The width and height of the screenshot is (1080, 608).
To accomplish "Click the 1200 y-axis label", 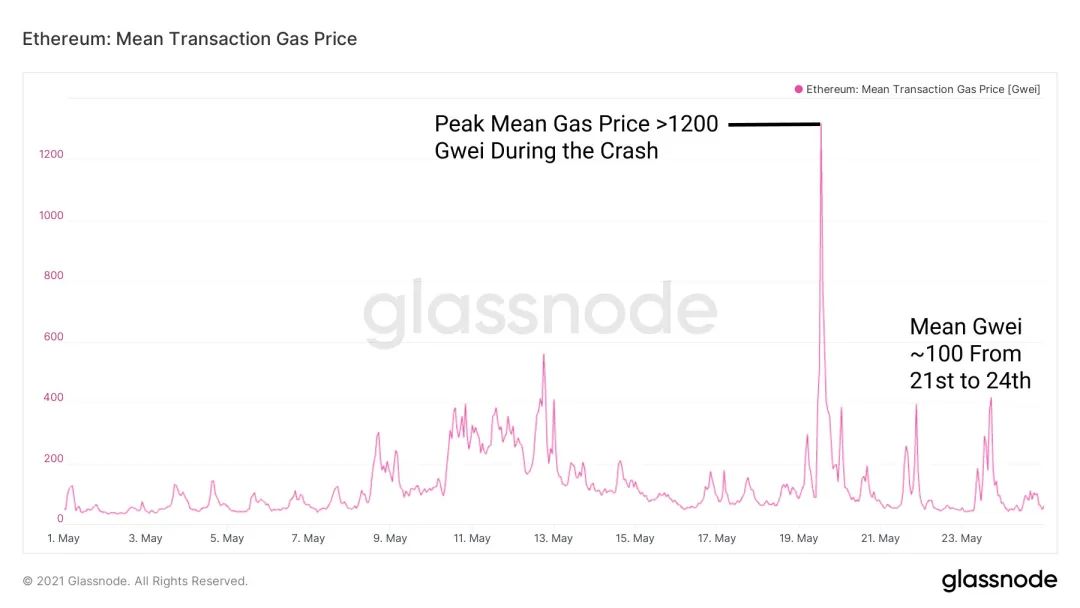I will coord(52,155).
